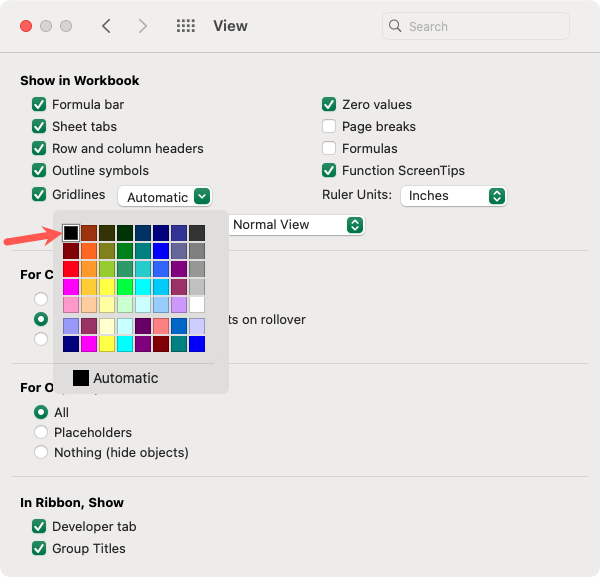Choose the white color swatch
The image size is (600, 577).
[197, 304]
